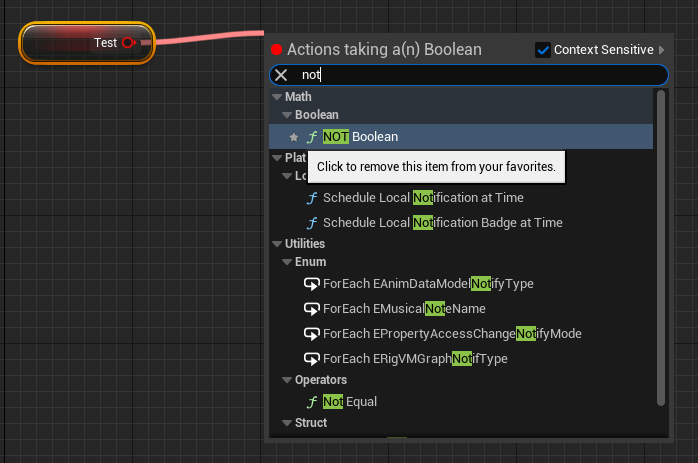Click the favorite star next to NOT Boolean
The height and width of the screenshot is (463, 698).
click(293, 137)
